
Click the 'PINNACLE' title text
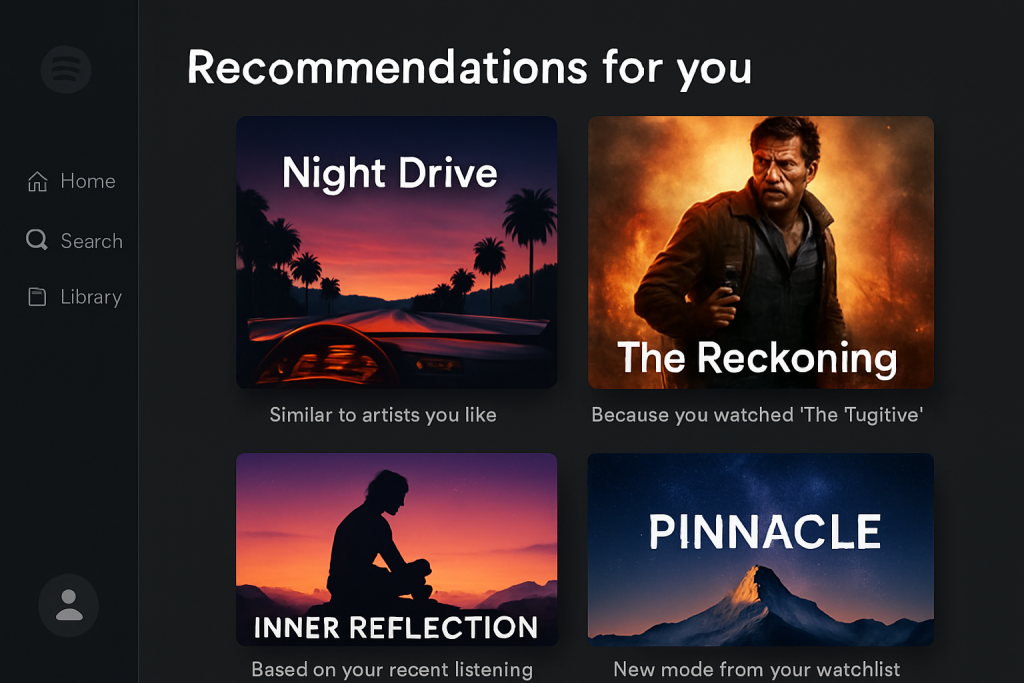tap(765, 532)
